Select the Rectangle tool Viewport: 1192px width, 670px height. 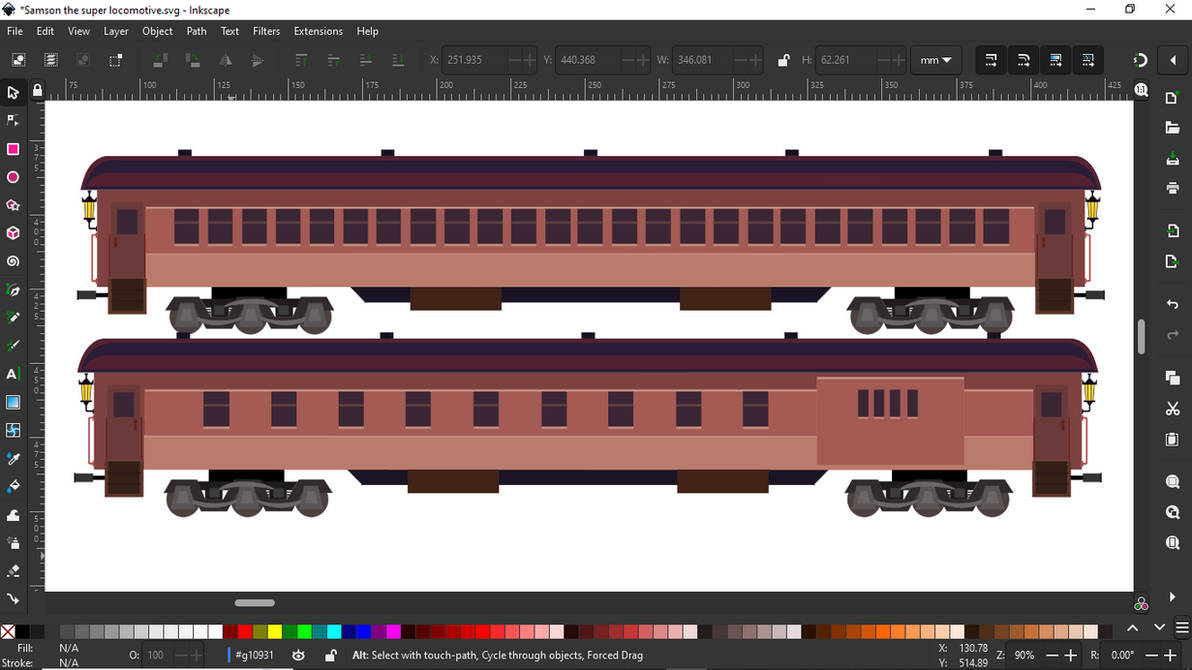click(13, 149)
